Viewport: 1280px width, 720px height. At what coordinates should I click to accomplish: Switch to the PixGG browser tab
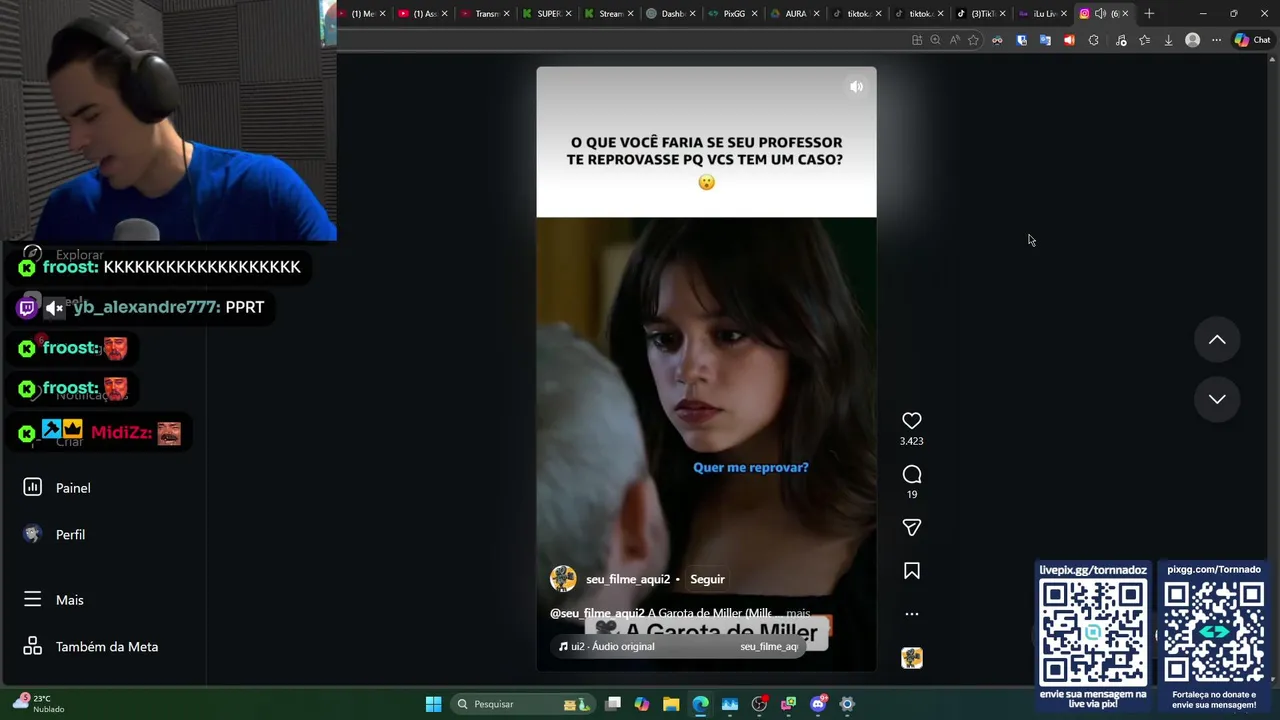[x=733, y=14]
